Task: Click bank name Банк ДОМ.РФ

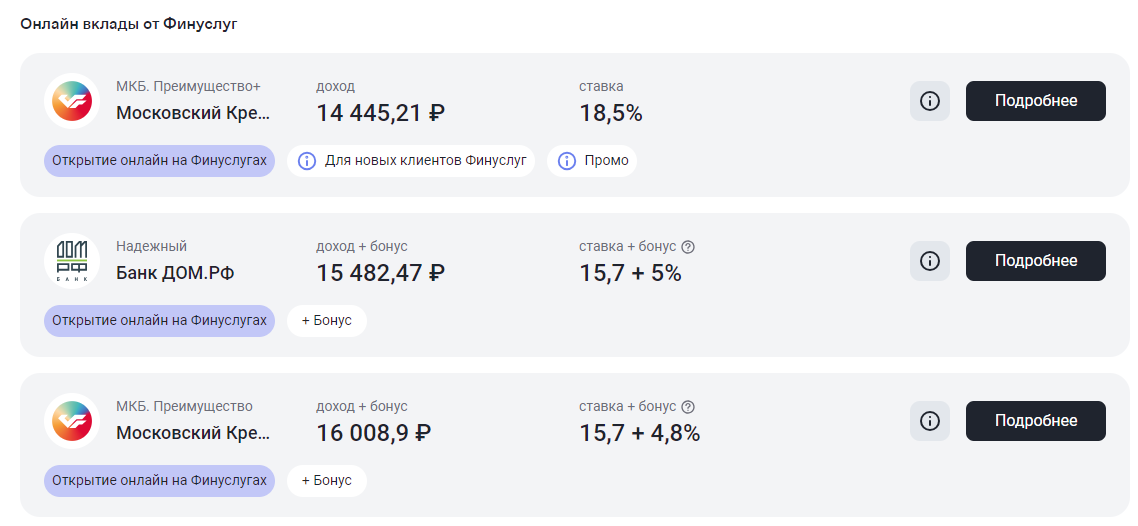Action: (175, 274)
